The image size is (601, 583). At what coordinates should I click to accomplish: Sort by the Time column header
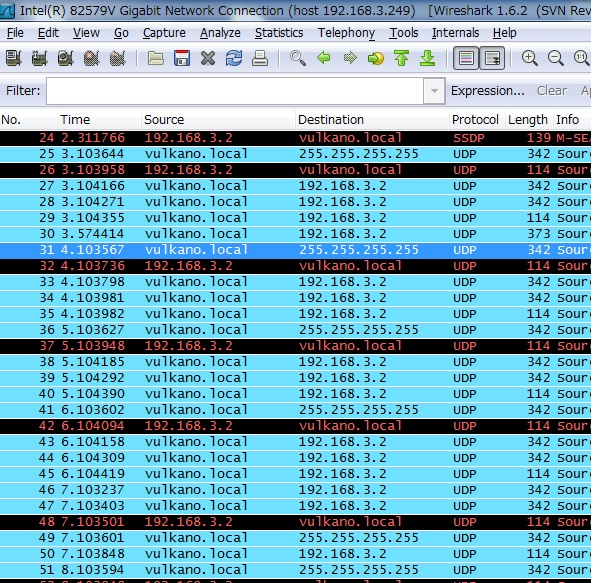(100, 120)
